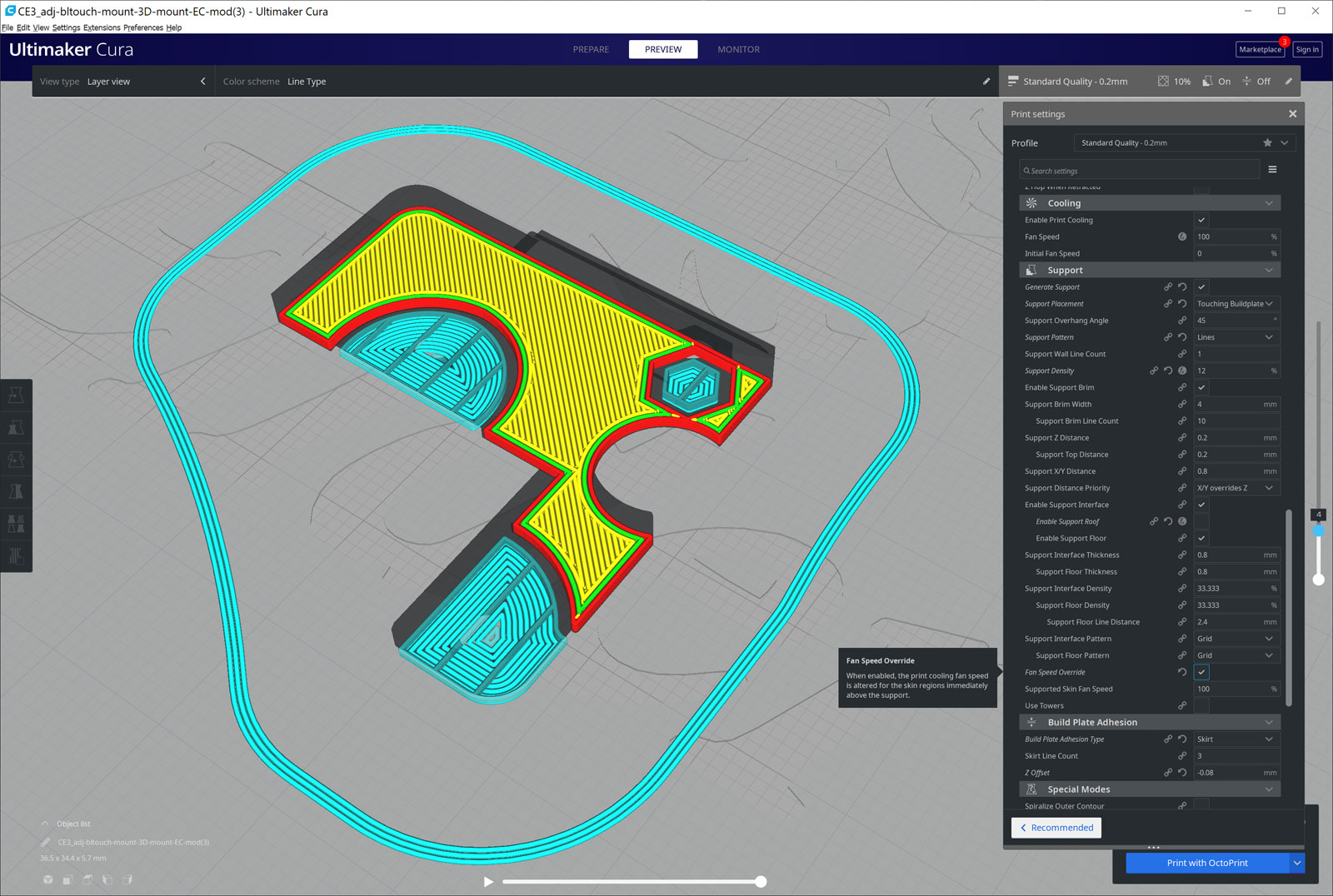Click the star icon in Profile field
1333x896 pixels.
1267,143
